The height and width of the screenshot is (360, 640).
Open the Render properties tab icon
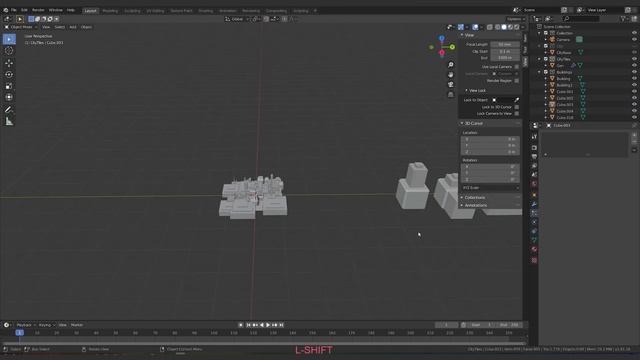534,148
